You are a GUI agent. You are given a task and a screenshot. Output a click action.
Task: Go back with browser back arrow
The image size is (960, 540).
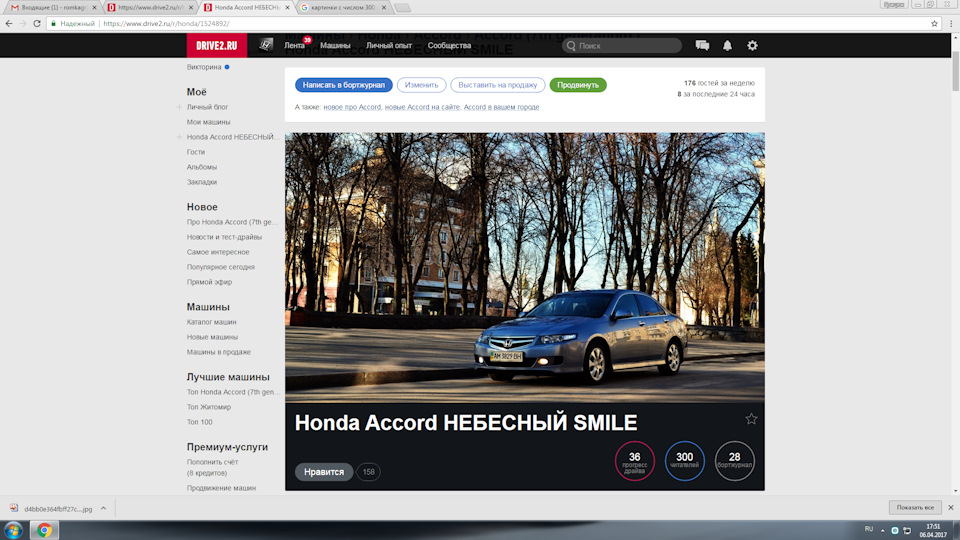9,23
